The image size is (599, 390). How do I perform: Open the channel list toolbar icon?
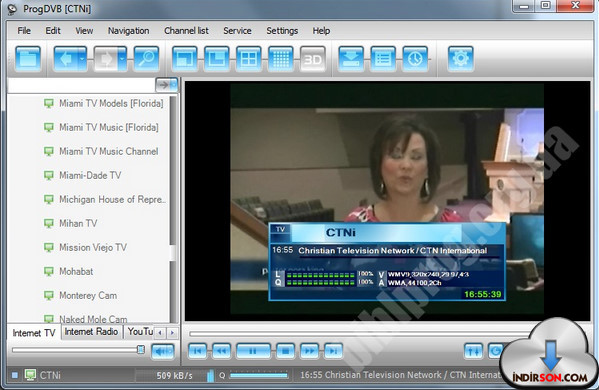click(x=383, y=59)
